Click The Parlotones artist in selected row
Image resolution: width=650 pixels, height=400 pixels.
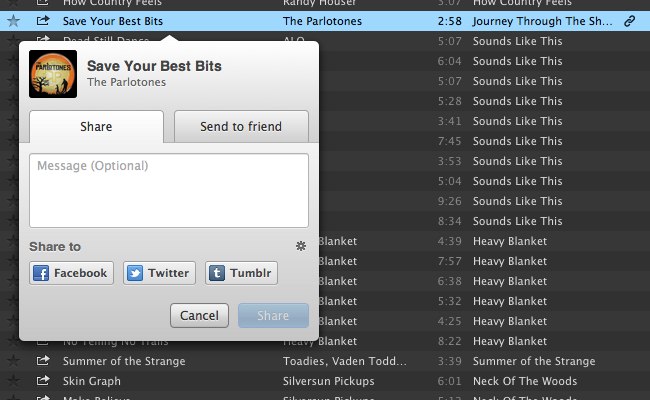322,21
